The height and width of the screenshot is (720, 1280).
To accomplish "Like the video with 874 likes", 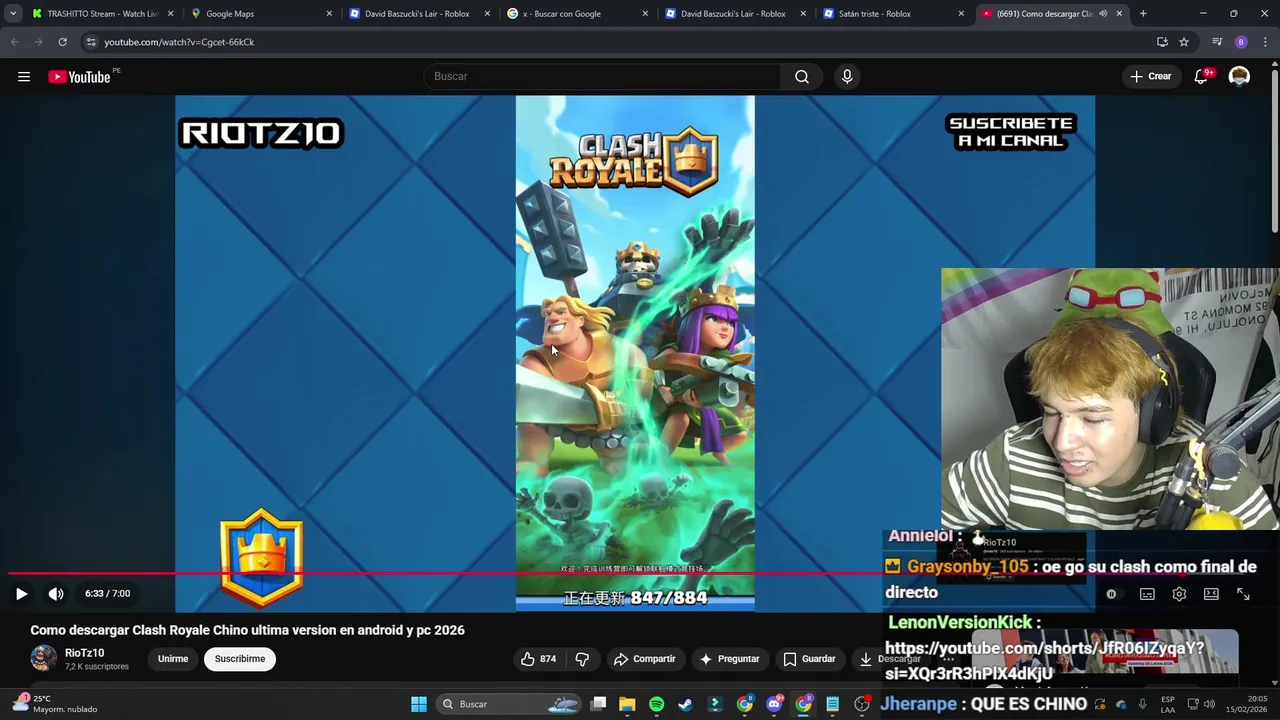I will 538,659.
